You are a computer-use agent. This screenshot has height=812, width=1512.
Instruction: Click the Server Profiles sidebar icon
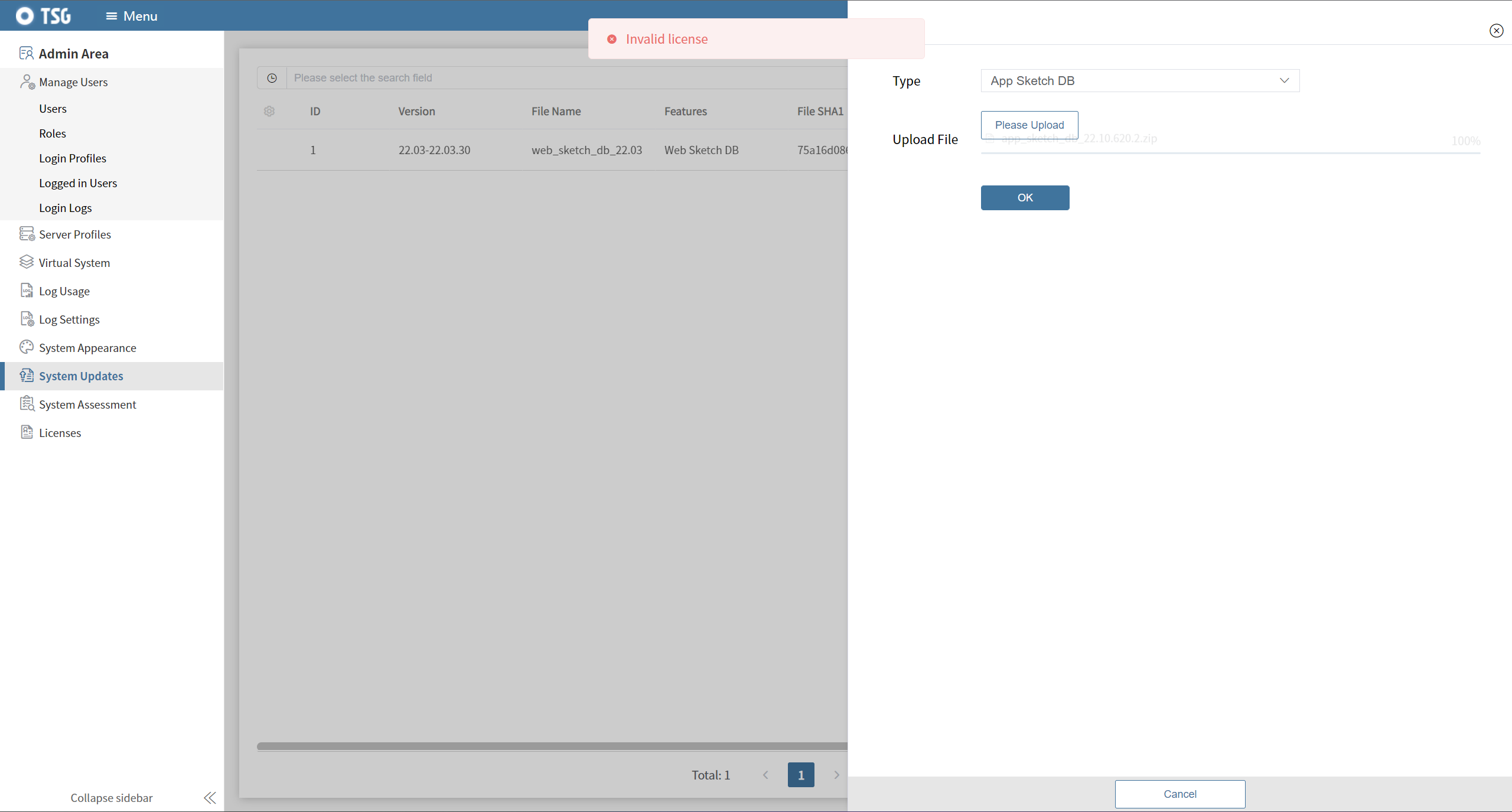tap(27, 234)
